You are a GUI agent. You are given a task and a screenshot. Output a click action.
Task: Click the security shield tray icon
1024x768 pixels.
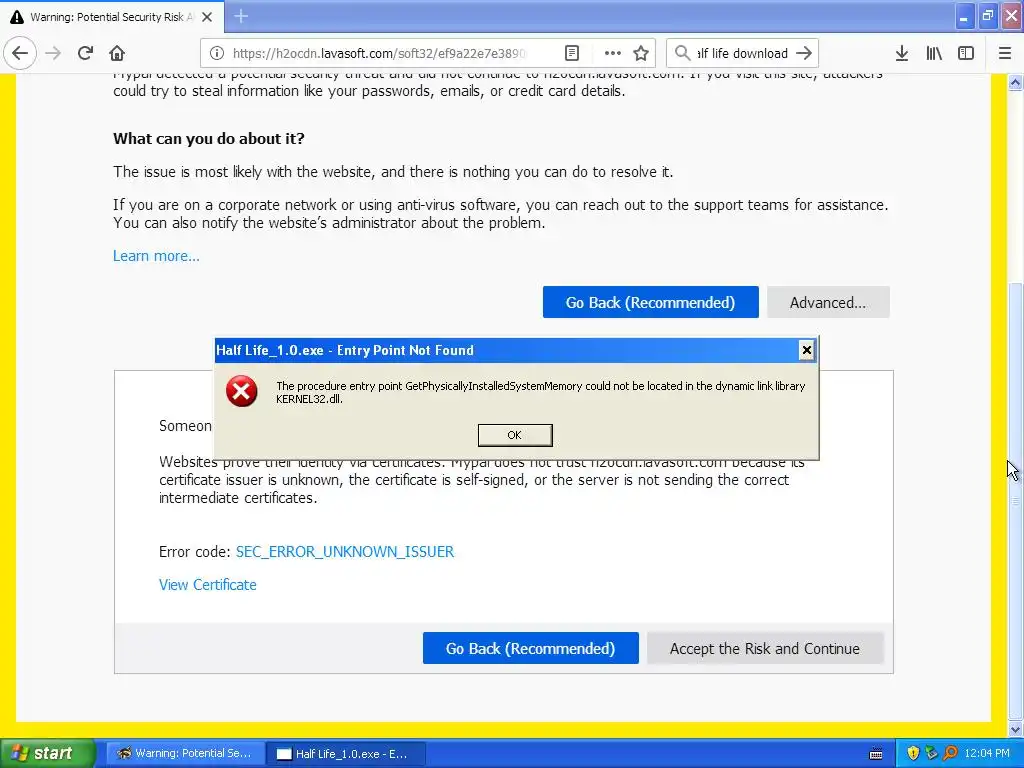(x=913, y=754)
